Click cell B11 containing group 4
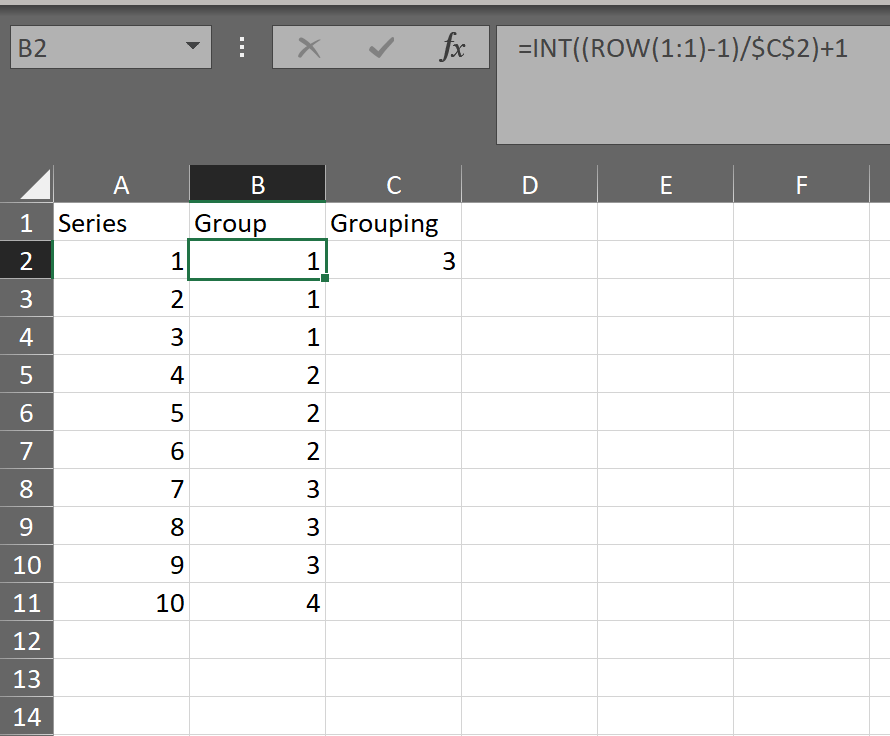This screenshot has height=736, width=890. 257,603
